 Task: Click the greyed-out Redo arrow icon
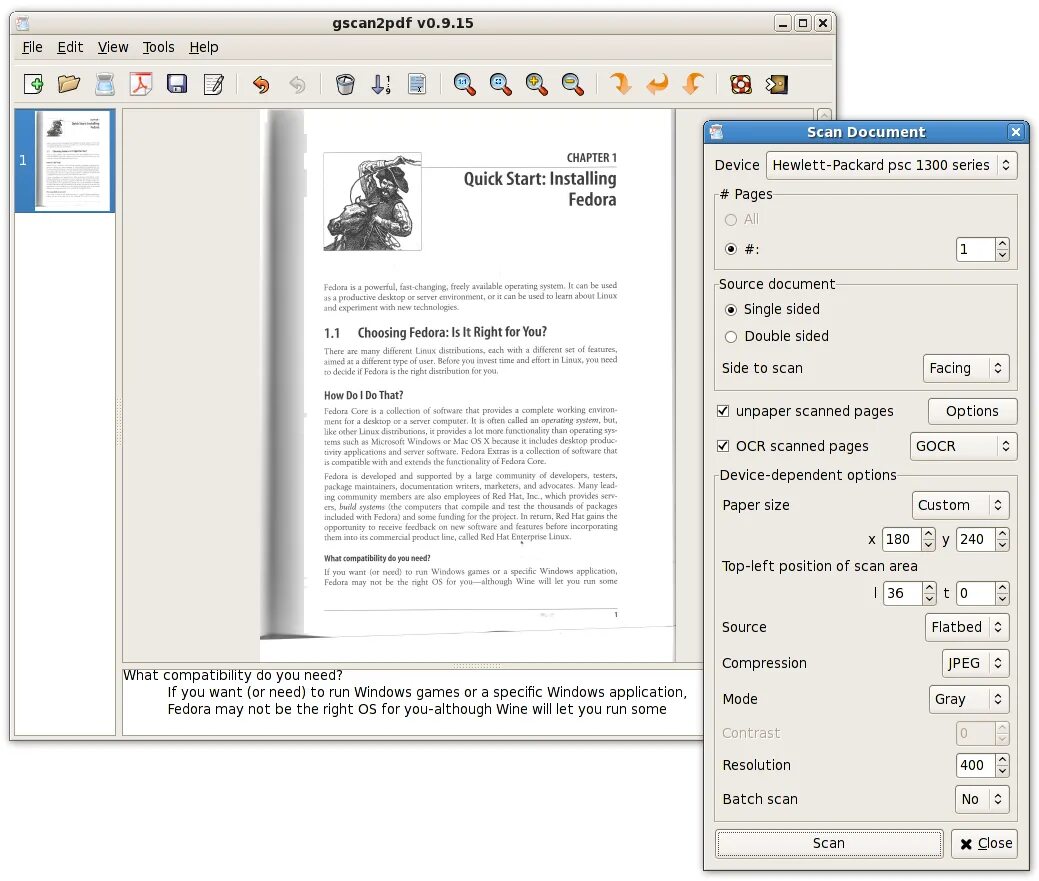tap(298, 84)
